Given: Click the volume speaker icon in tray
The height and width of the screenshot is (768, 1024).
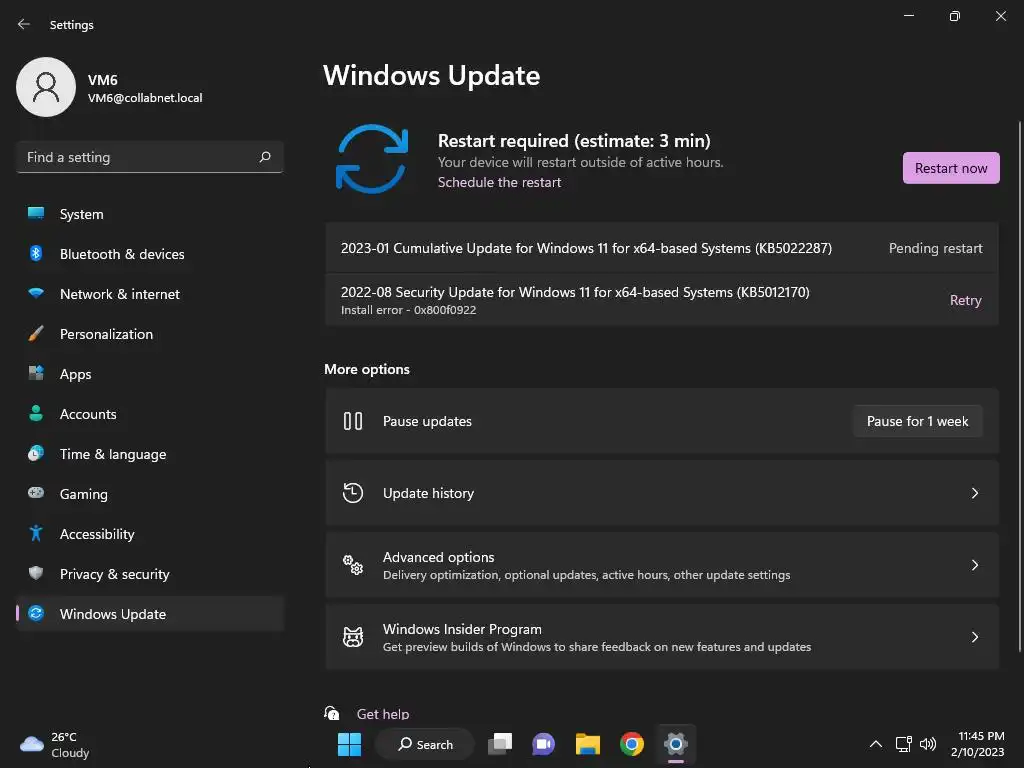Looking at the screenshot, I should pyautogui.click(x=927, y=744).
